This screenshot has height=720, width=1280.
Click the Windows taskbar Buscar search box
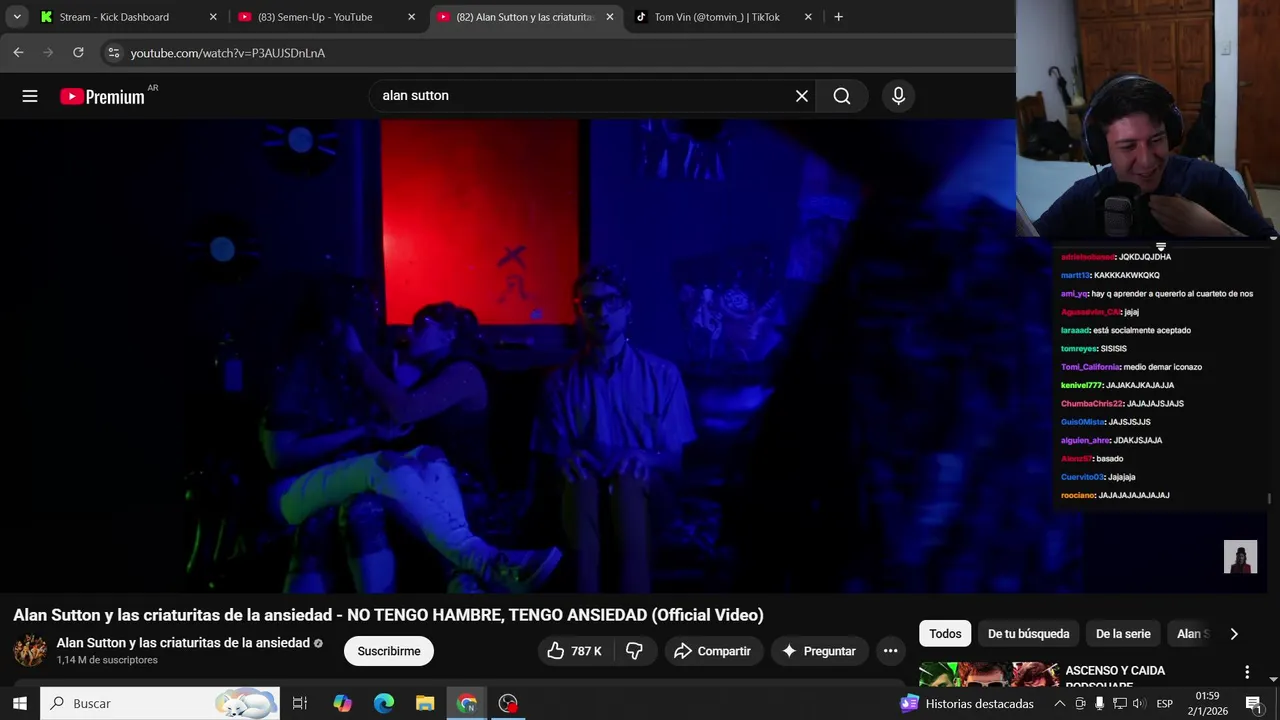[x=160, y=703]
